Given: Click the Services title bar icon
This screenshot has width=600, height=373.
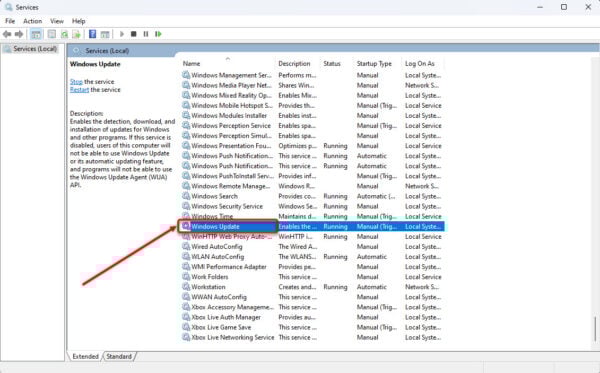Looking at the screenshot, I should click(x=8, y=7).
